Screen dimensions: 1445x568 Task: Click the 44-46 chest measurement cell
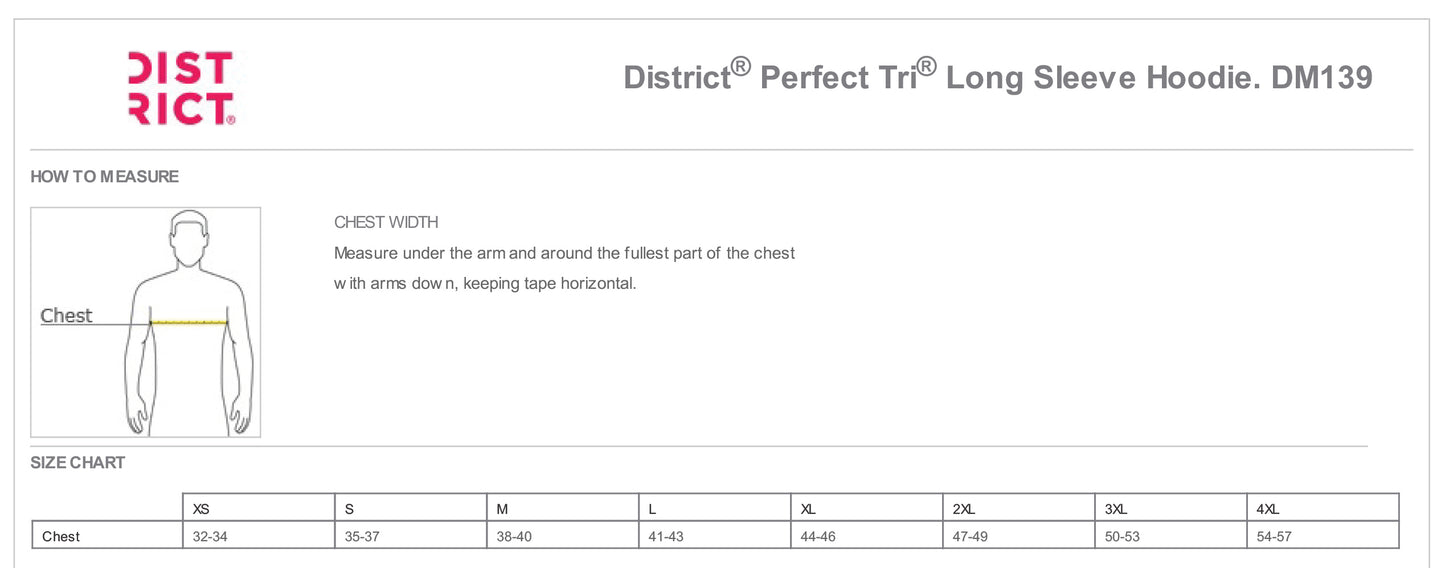[x=818, y=537]
